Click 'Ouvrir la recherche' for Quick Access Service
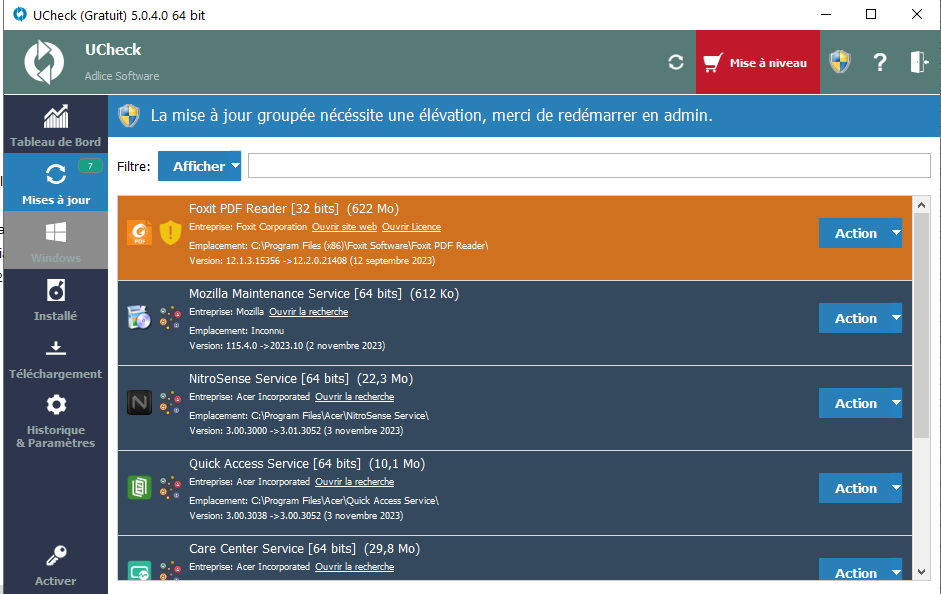 [355, 482]
